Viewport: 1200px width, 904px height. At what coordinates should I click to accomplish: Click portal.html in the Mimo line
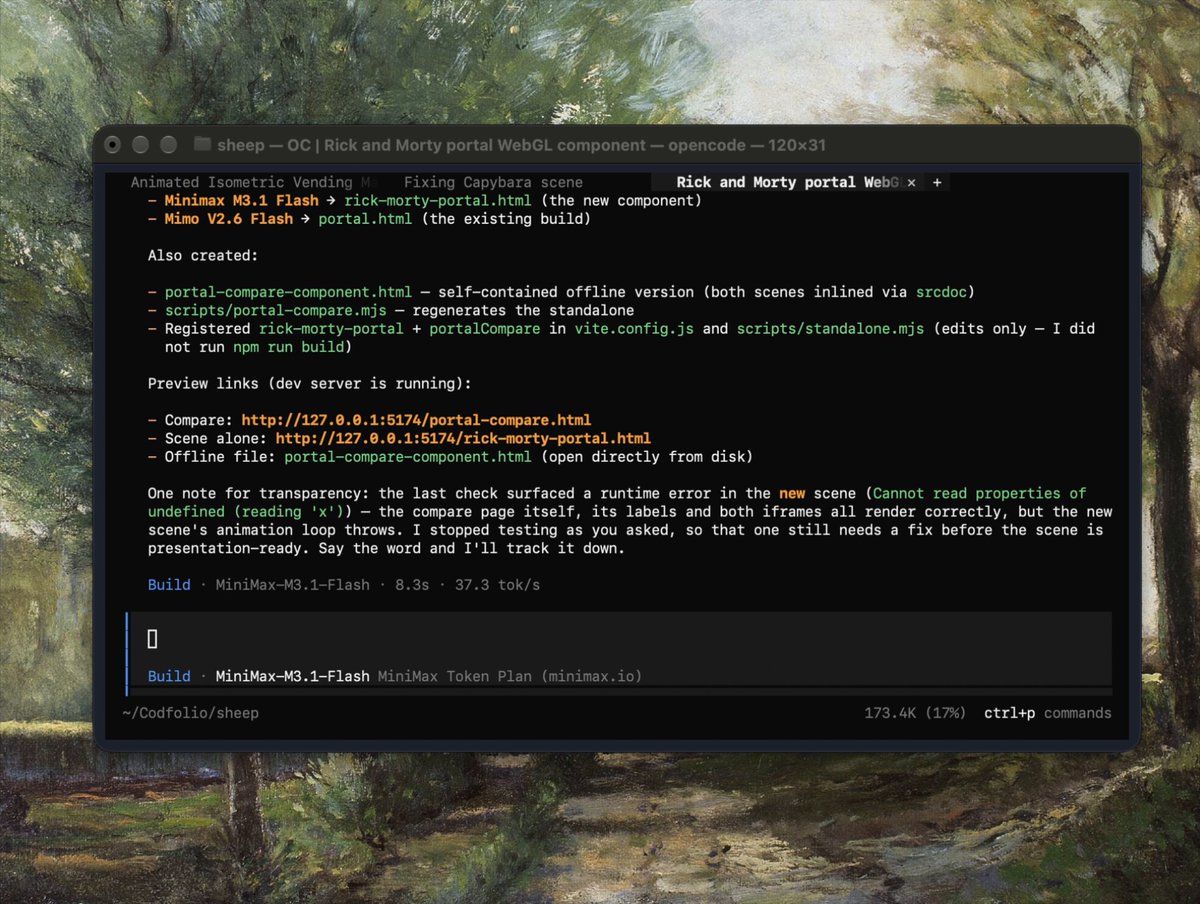(x=365, y=219)
